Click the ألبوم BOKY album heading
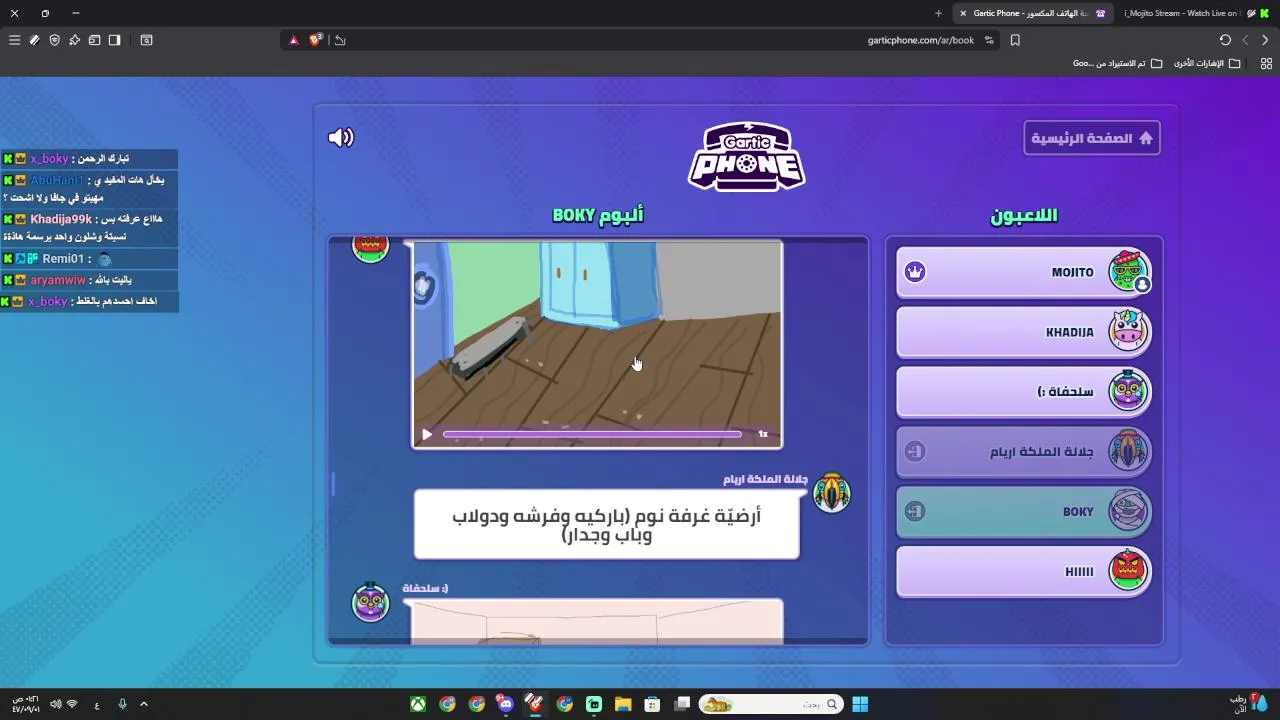Screen dimensions: 1280x720 pyautogui.click(x=598, y=215)
